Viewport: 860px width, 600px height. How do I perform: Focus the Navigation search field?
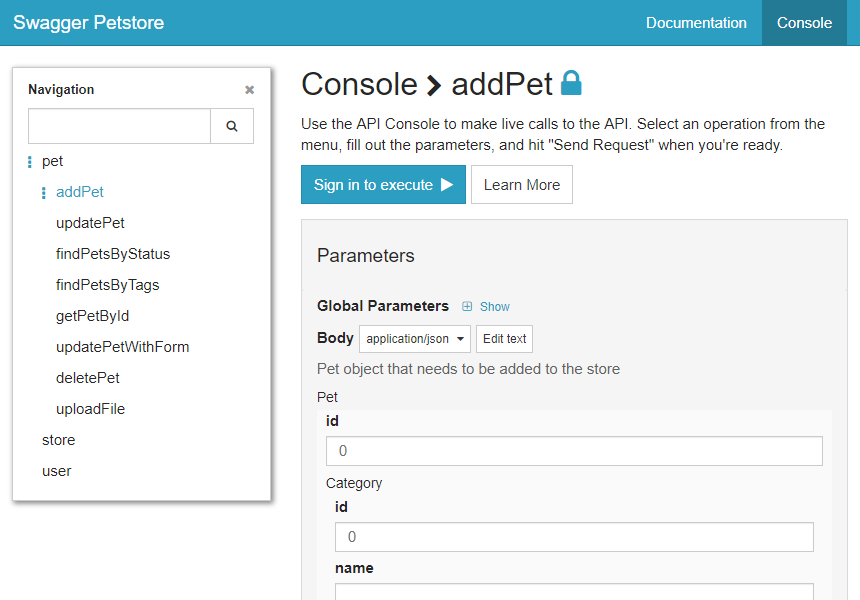tap(120, 126)
